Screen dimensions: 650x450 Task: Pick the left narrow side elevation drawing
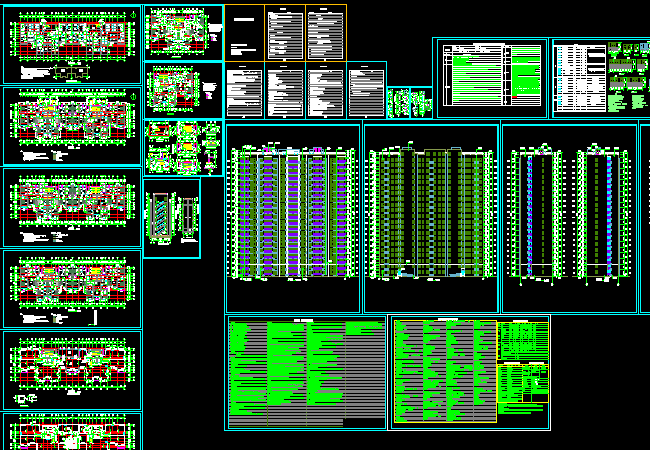click(x=535, y=218)
